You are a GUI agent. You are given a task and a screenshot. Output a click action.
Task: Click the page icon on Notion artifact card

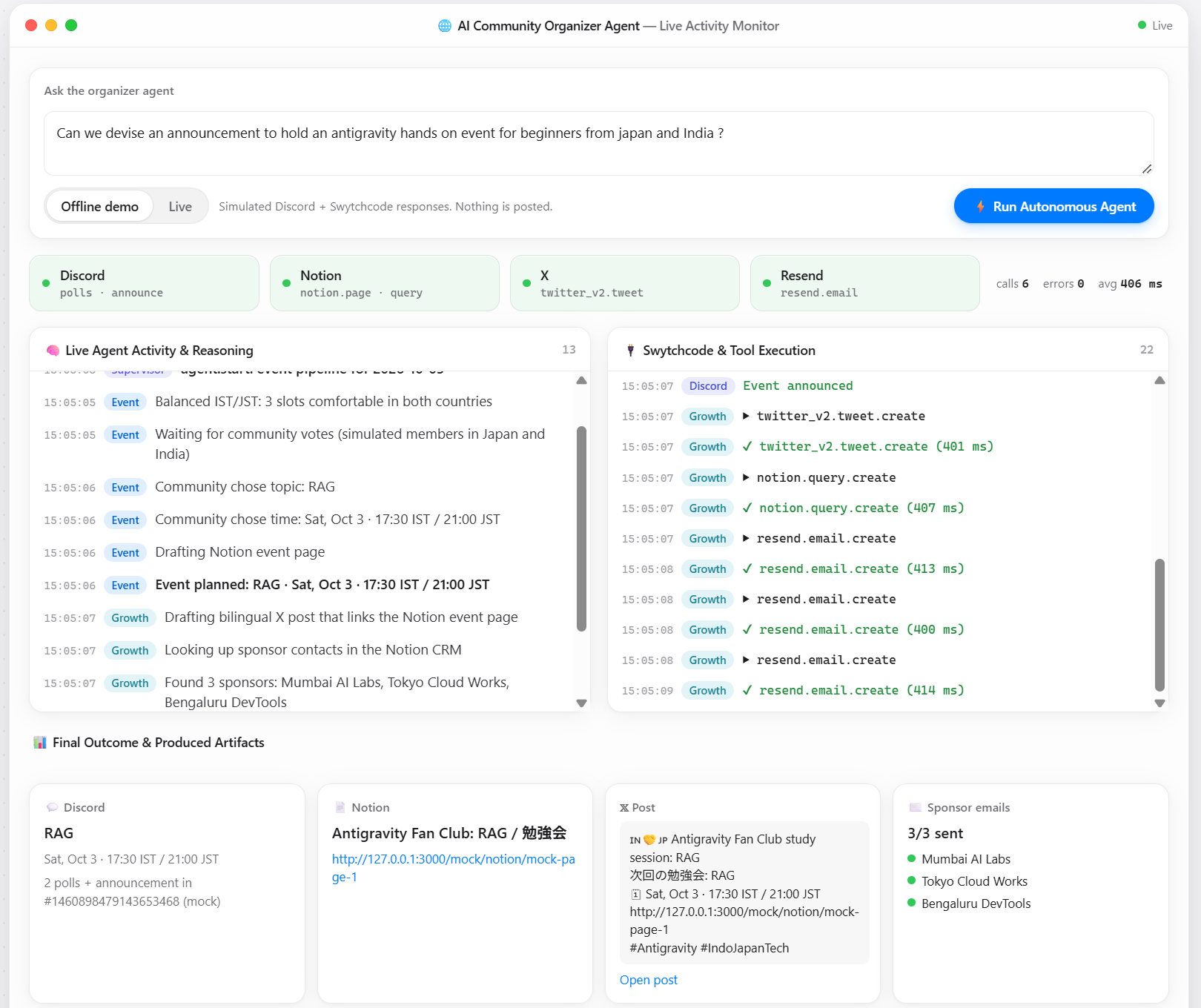[x=340, y=807]
